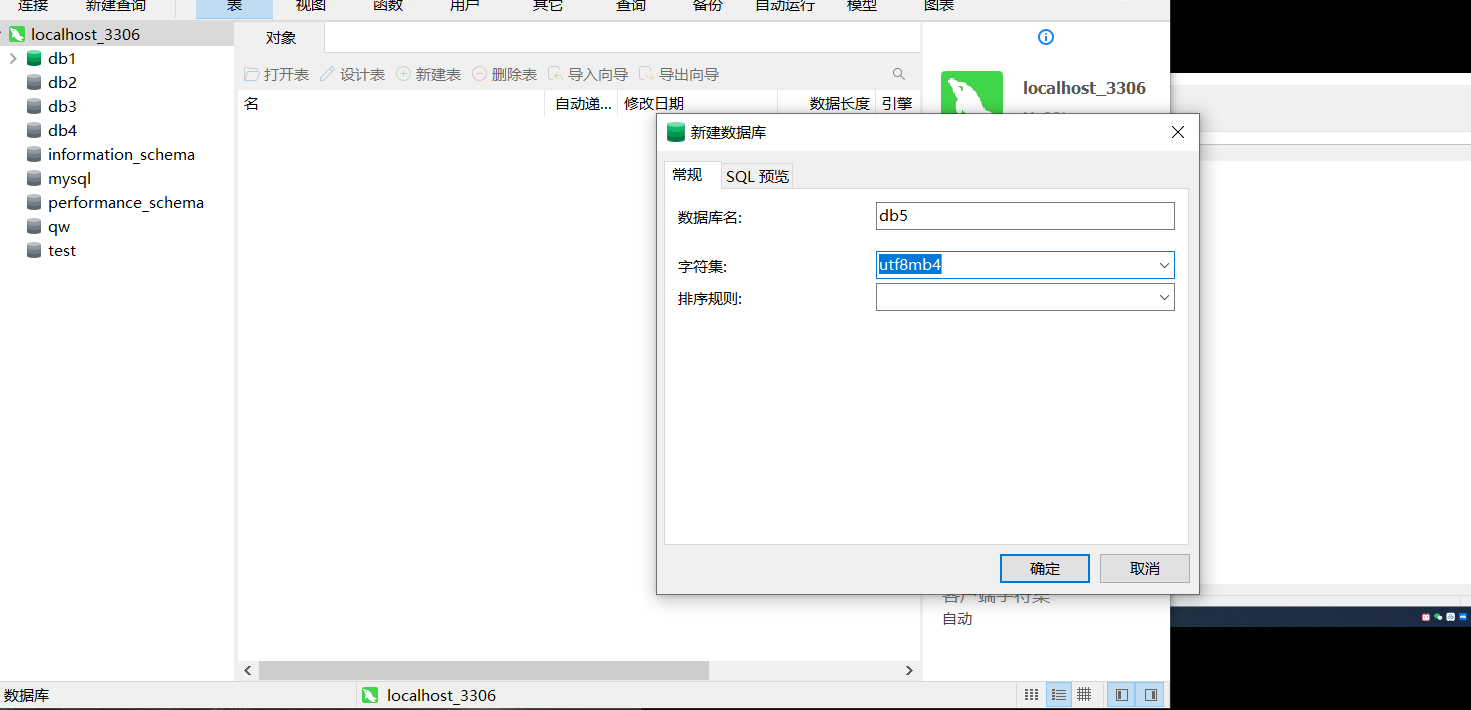Click the green db1 database icon
The width and height of the screenshot is (1471, 710).
(35, 58)
